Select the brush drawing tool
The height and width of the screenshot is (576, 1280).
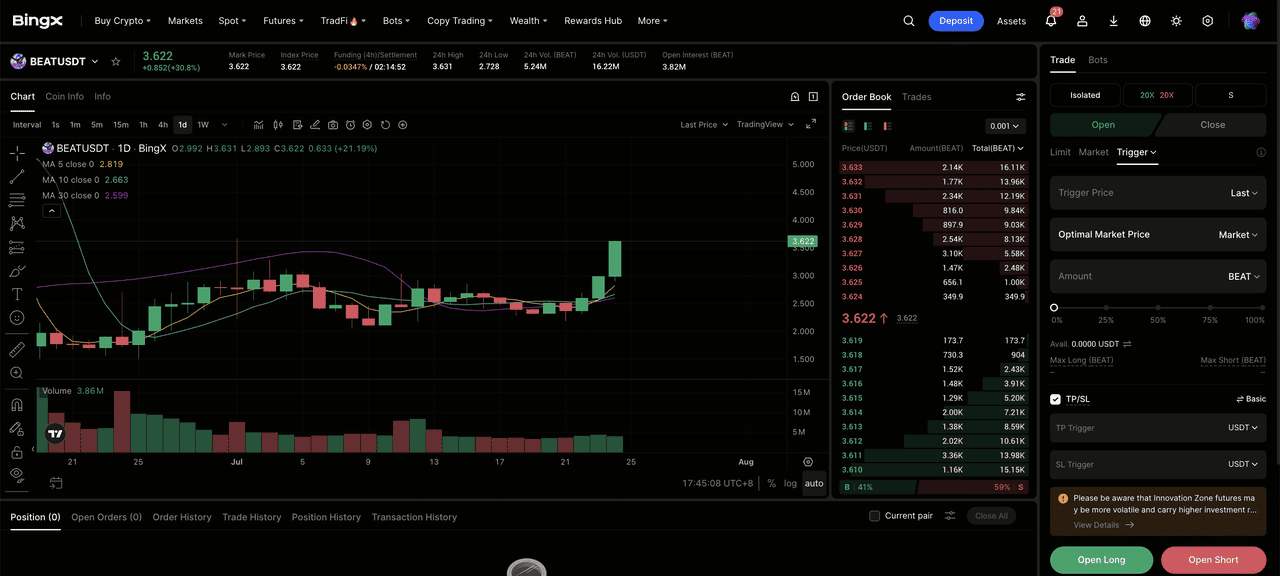pyautogui.click(x=17, y=270)
